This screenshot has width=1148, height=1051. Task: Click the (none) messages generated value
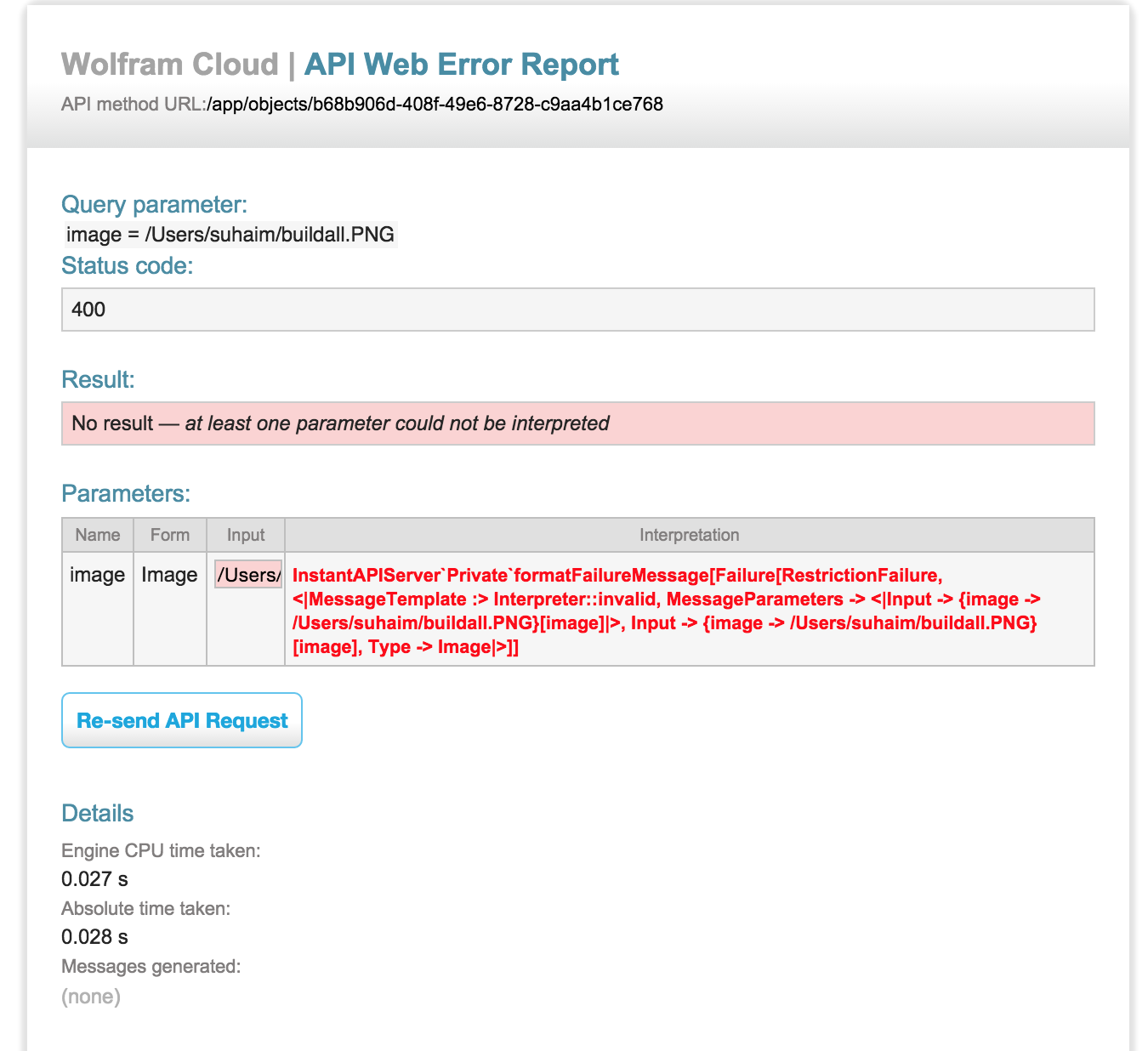tap(91, 997)
